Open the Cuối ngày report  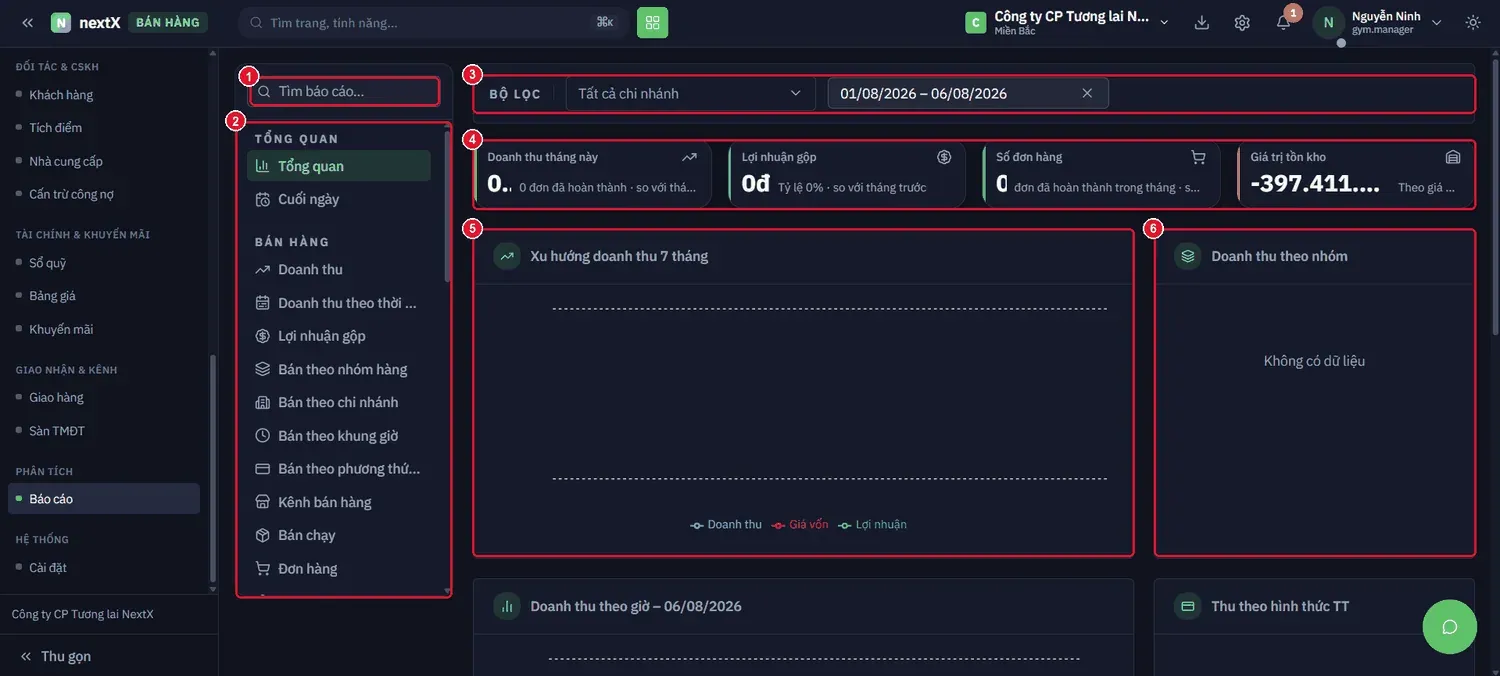click(x=339, y=199)
